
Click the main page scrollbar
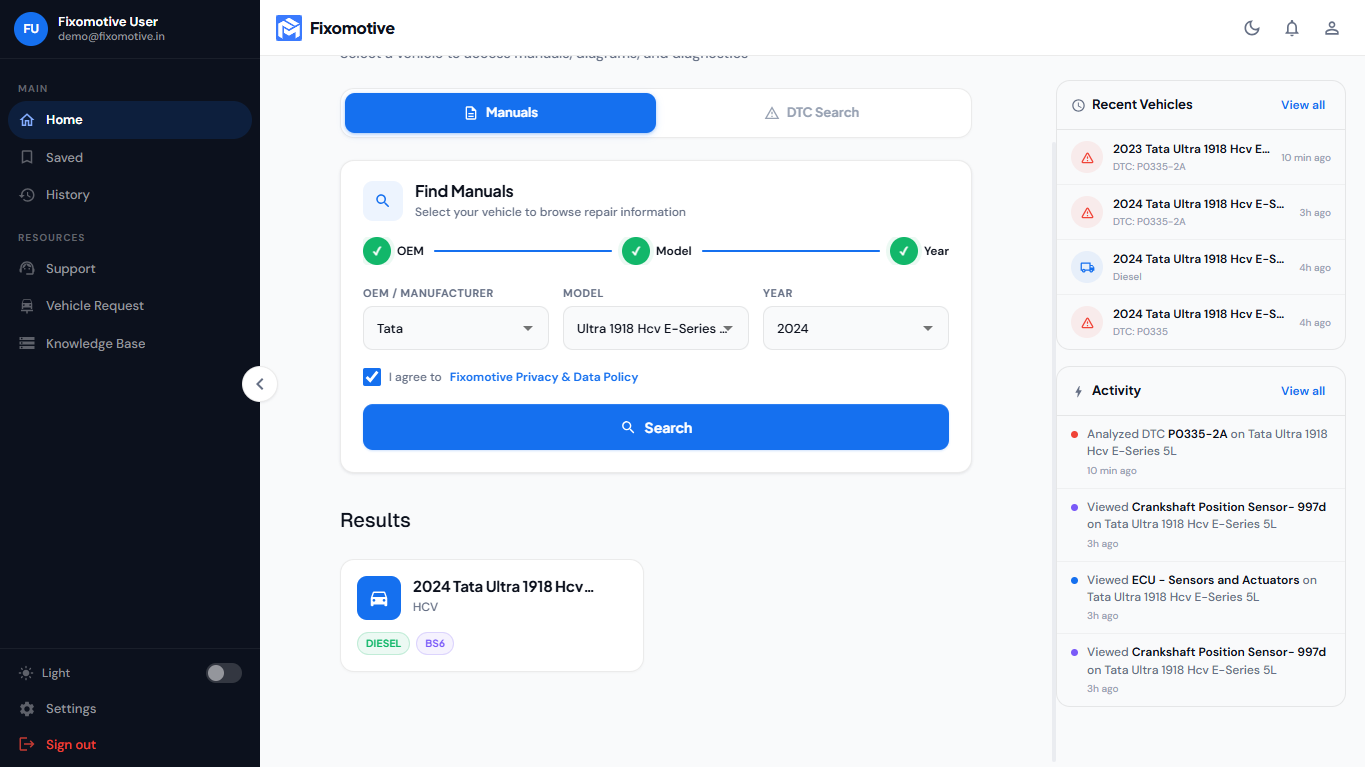point(1052,452)
